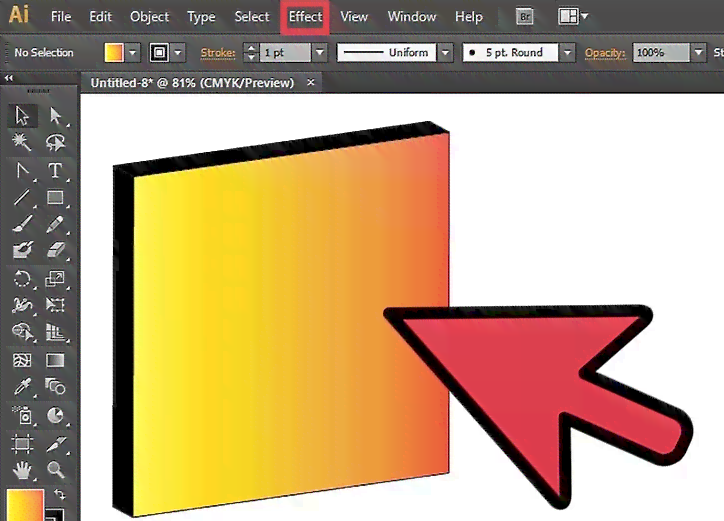Select the Symbol Sprayer tool
This screenshot has width=724, height=521.
coord(22,415)
